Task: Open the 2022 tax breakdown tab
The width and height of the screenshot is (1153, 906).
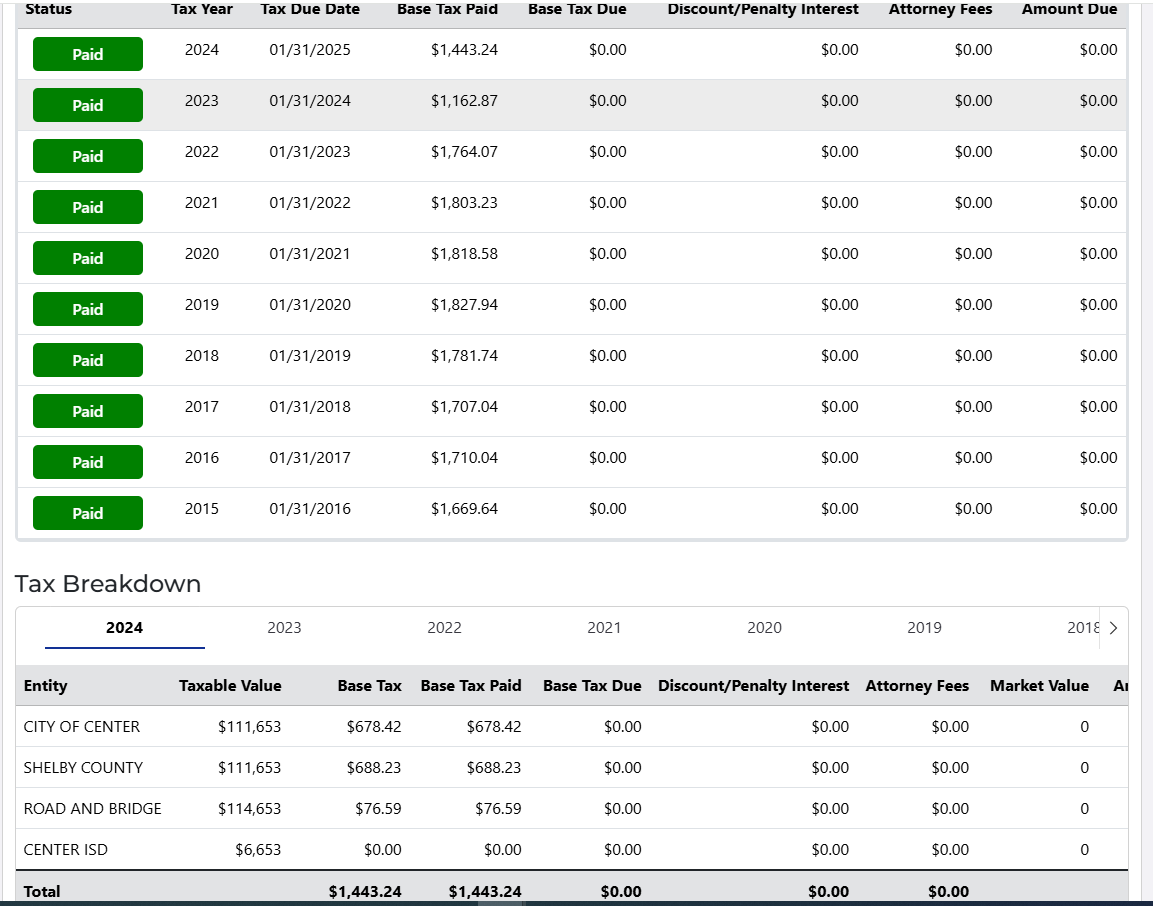Action: click(x=444, y=628)
